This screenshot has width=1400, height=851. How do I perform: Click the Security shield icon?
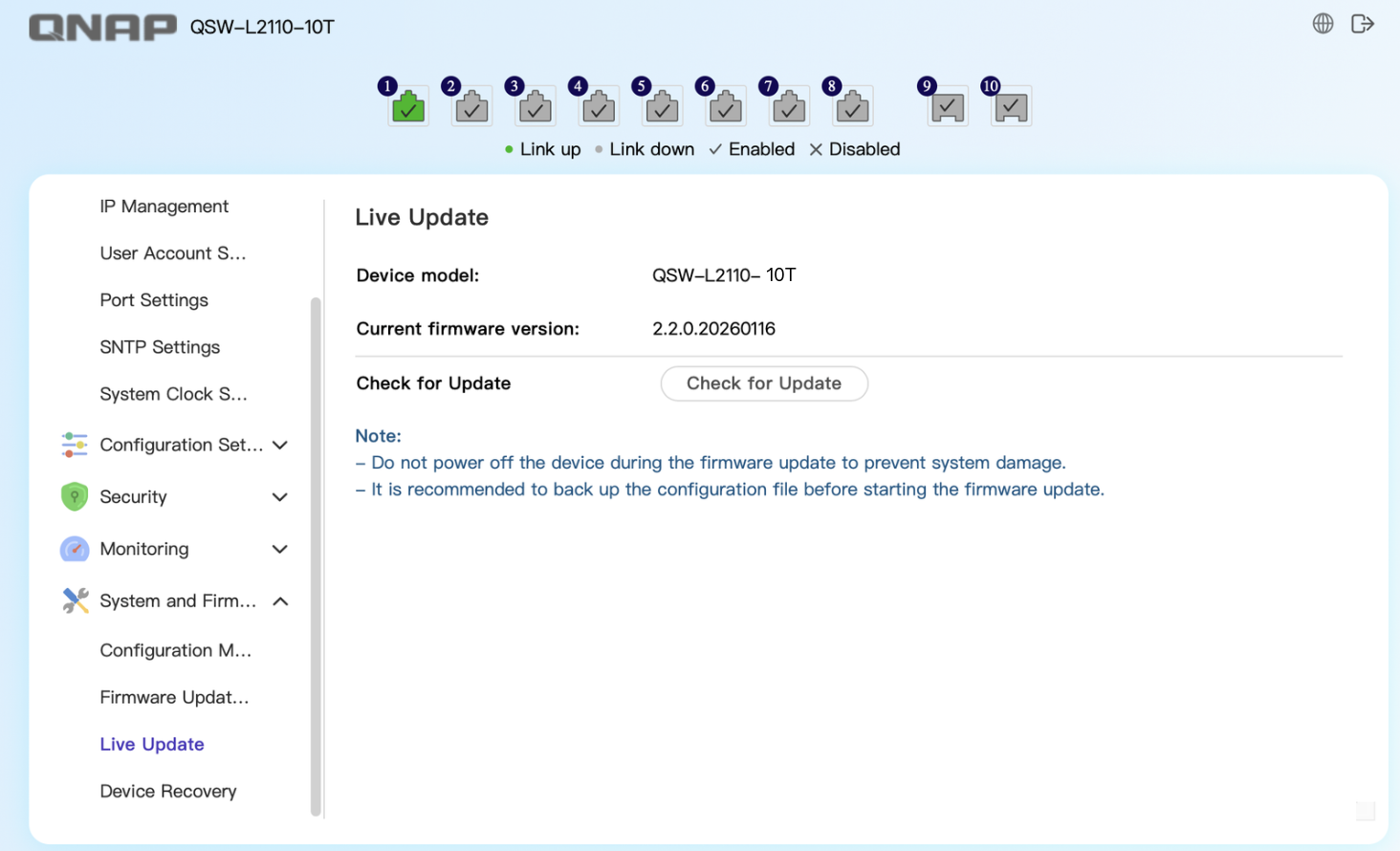74,496
